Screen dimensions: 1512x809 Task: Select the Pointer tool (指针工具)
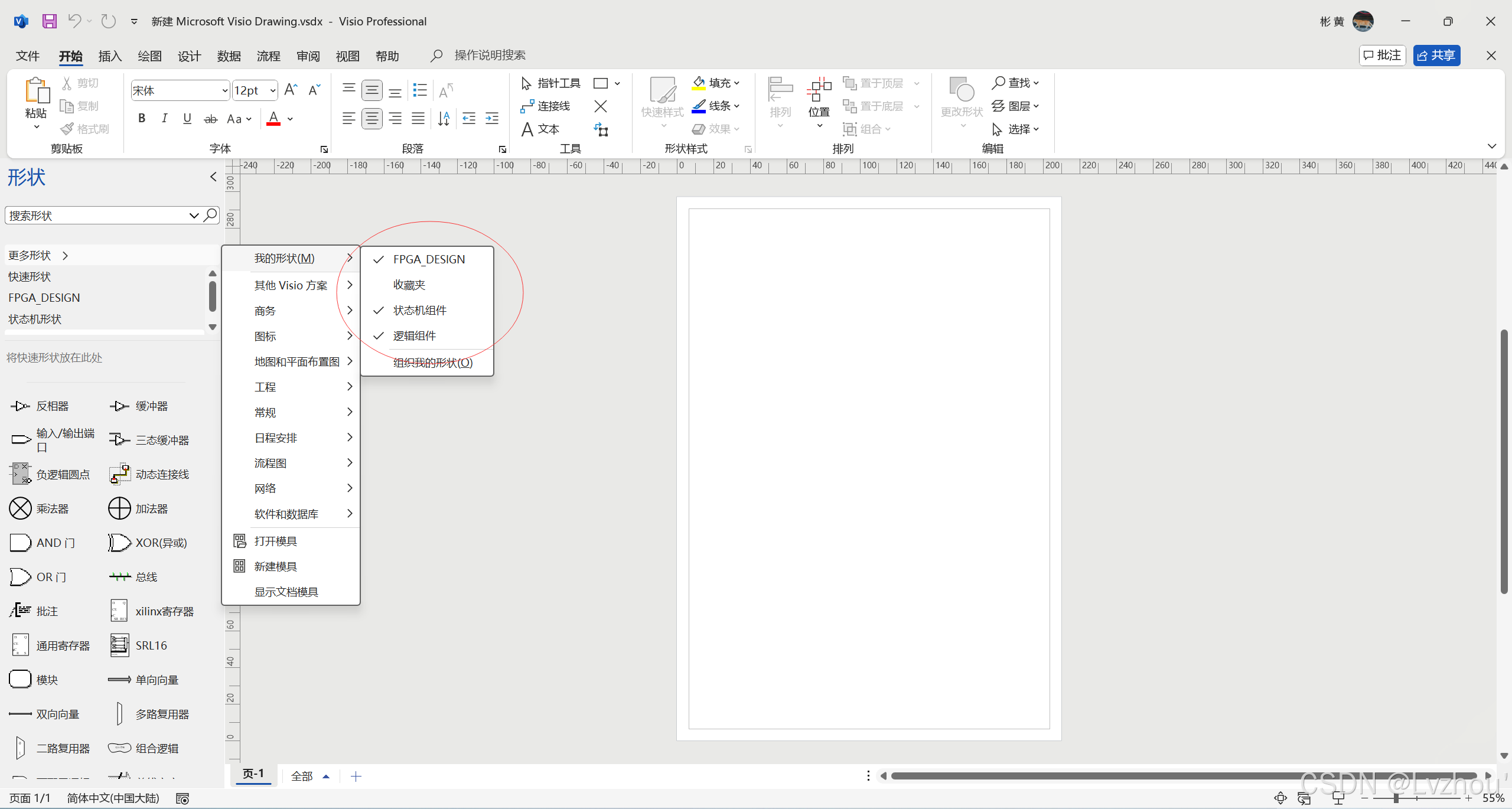tap(551, 83)
